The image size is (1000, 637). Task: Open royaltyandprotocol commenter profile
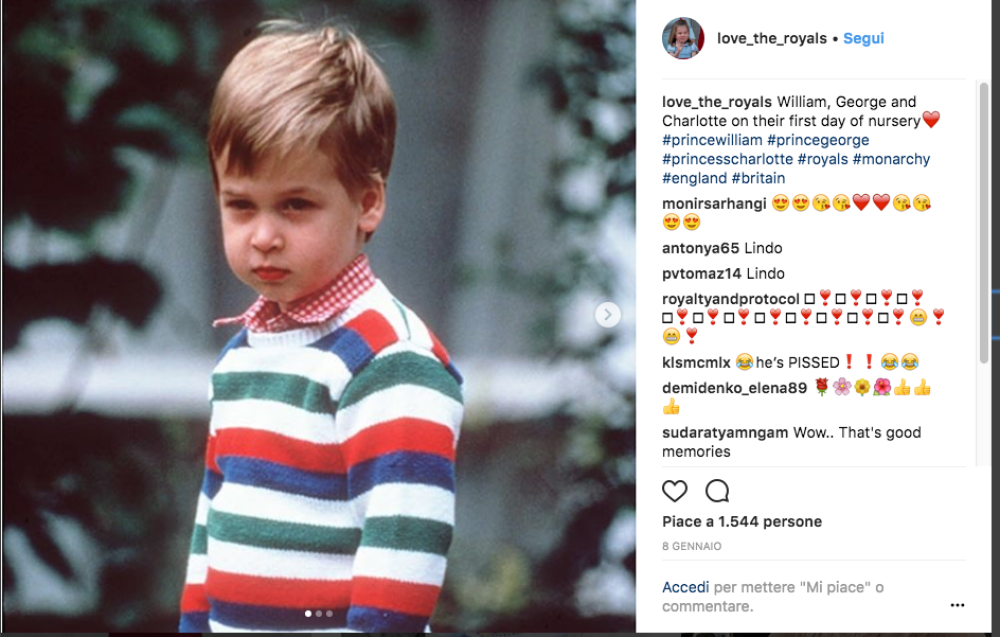tap(730, 299)
